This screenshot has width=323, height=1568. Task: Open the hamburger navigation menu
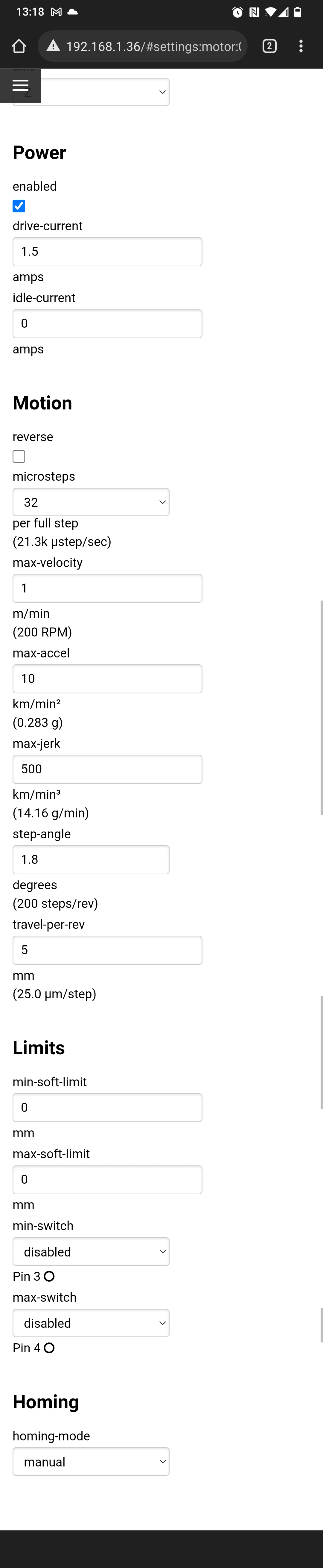pyautogui.click(x=20, y=85)
